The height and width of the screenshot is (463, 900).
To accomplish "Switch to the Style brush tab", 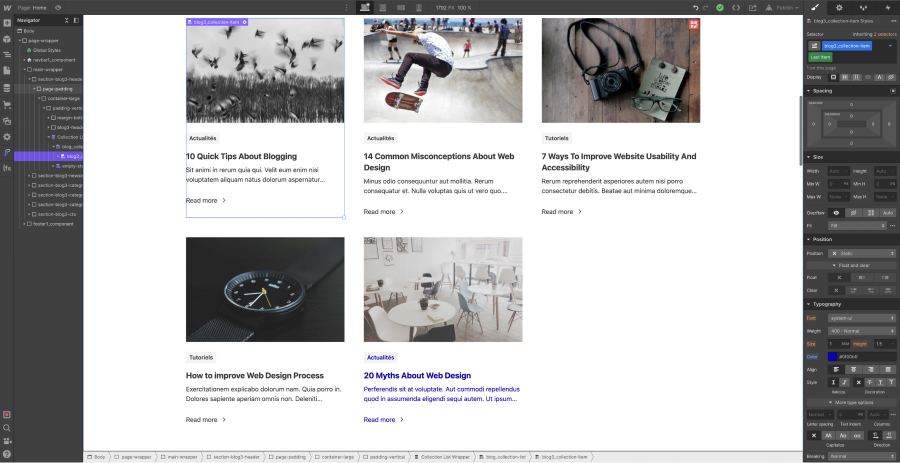I will [x=815, y=7].
